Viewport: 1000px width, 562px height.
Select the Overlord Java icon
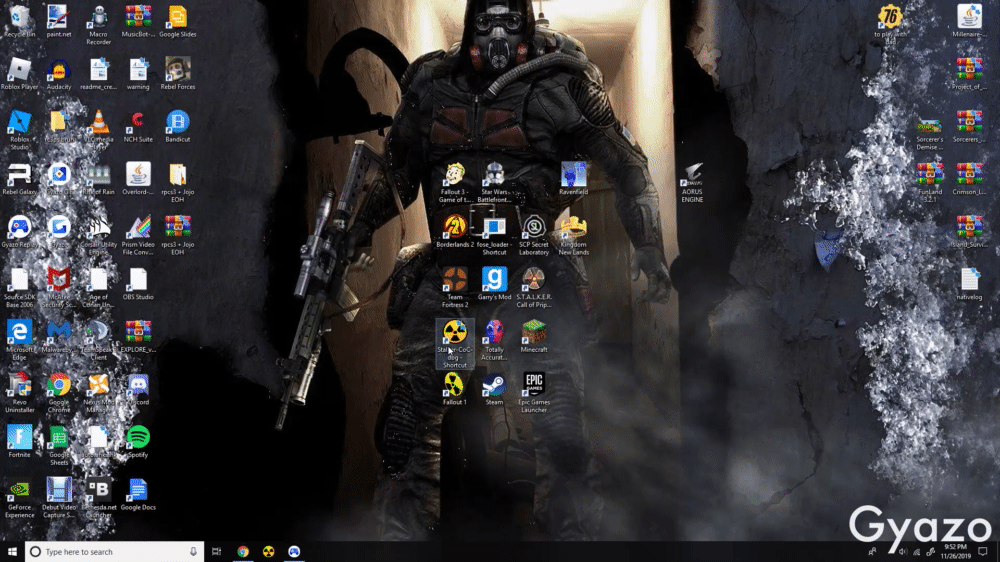pyautogui.click(x=138, y=179)
